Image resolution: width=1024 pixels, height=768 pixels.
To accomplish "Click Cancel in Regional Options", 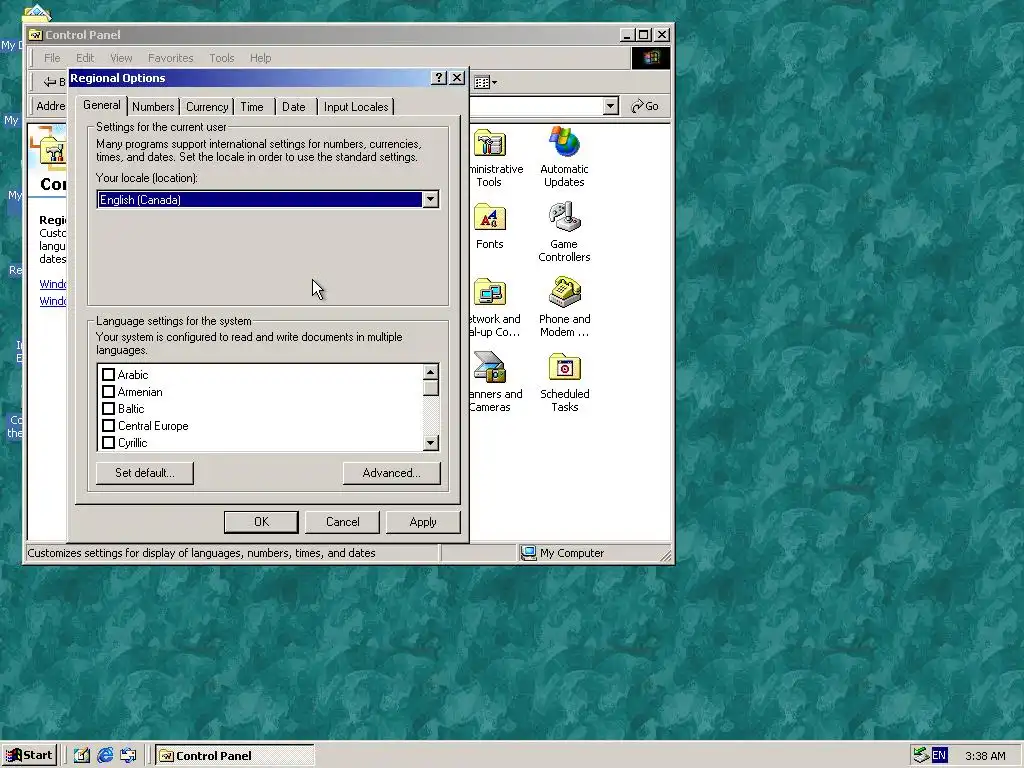I will coord(342,522).
